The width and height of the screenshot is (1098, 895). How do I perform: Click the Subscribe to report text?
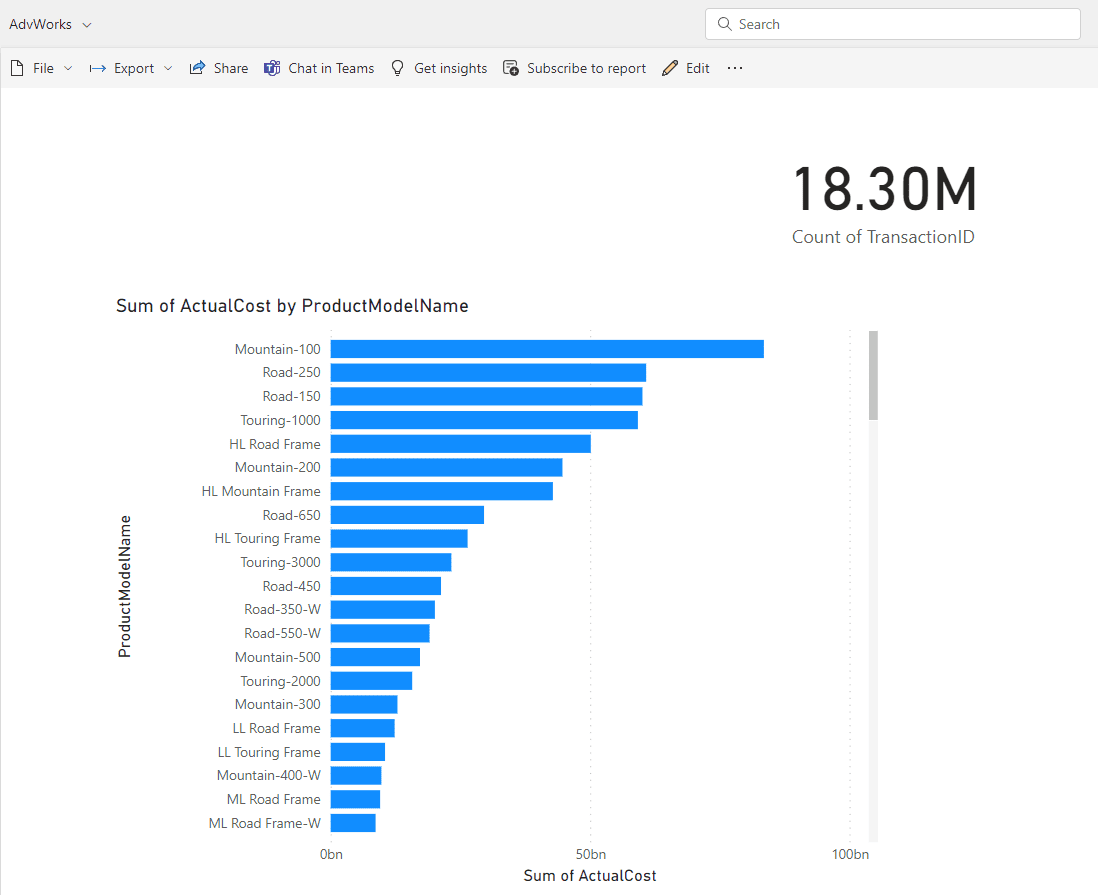586,68
